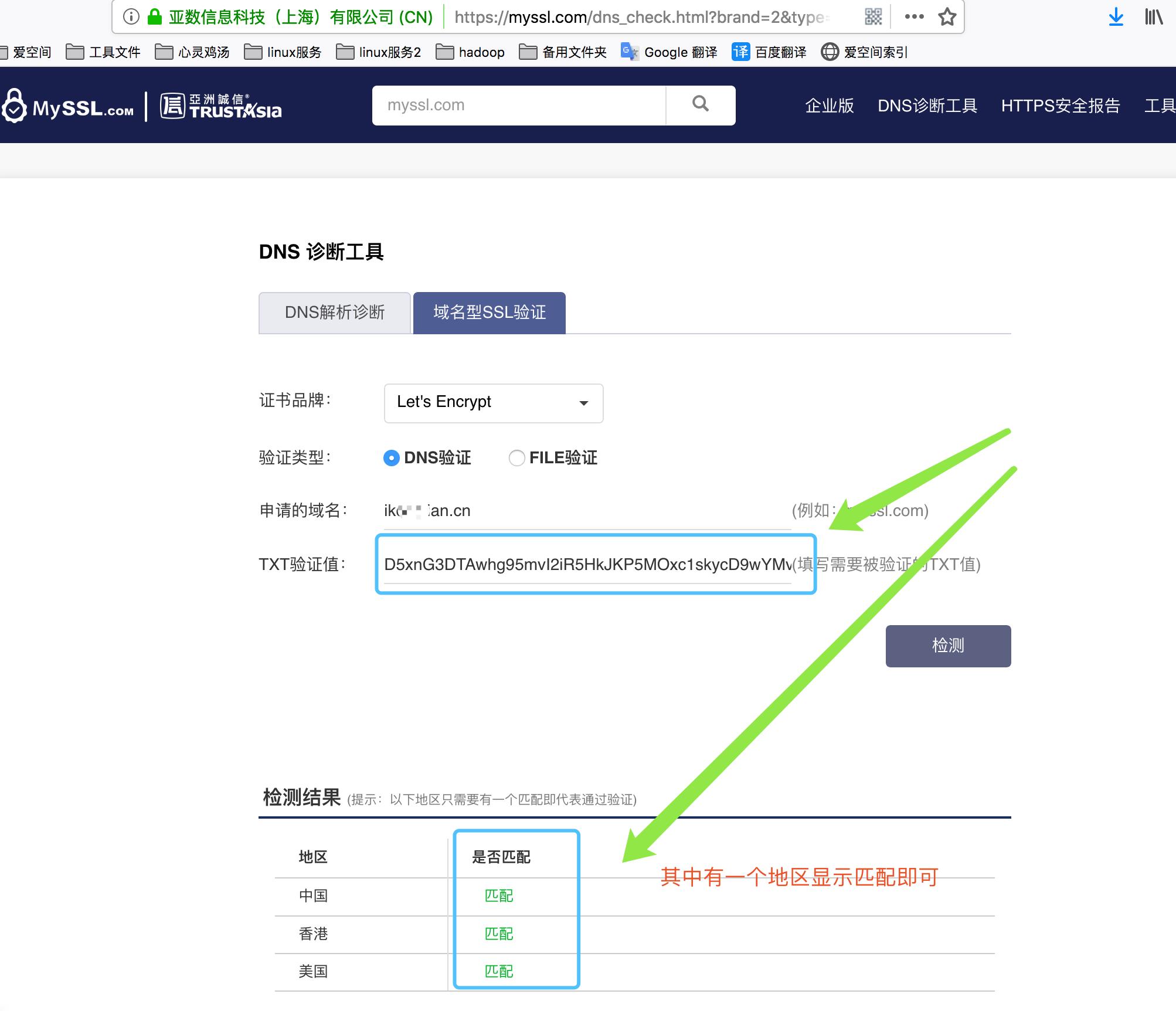Screen dimensions: 1176x1011
Task: Click the 申请的域名 input field
Action: click(587, 511)
